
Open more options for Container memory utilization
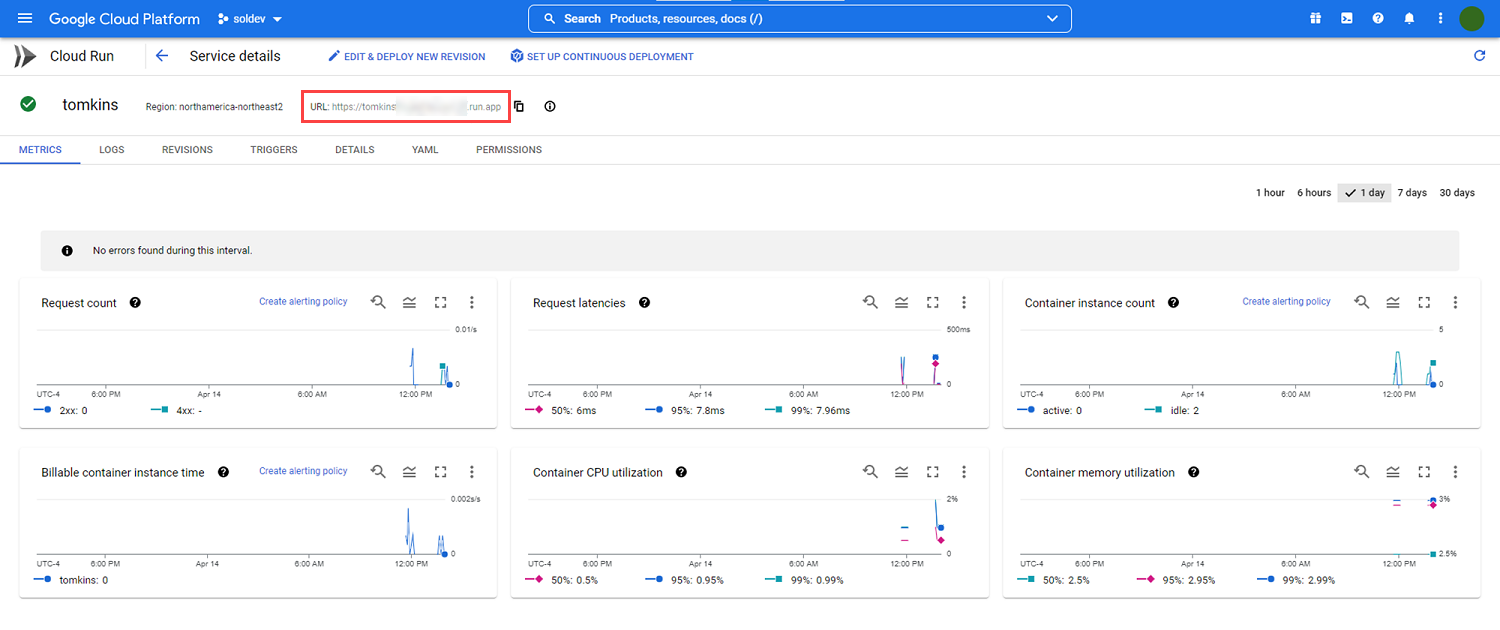click(x=1455, y=472)
